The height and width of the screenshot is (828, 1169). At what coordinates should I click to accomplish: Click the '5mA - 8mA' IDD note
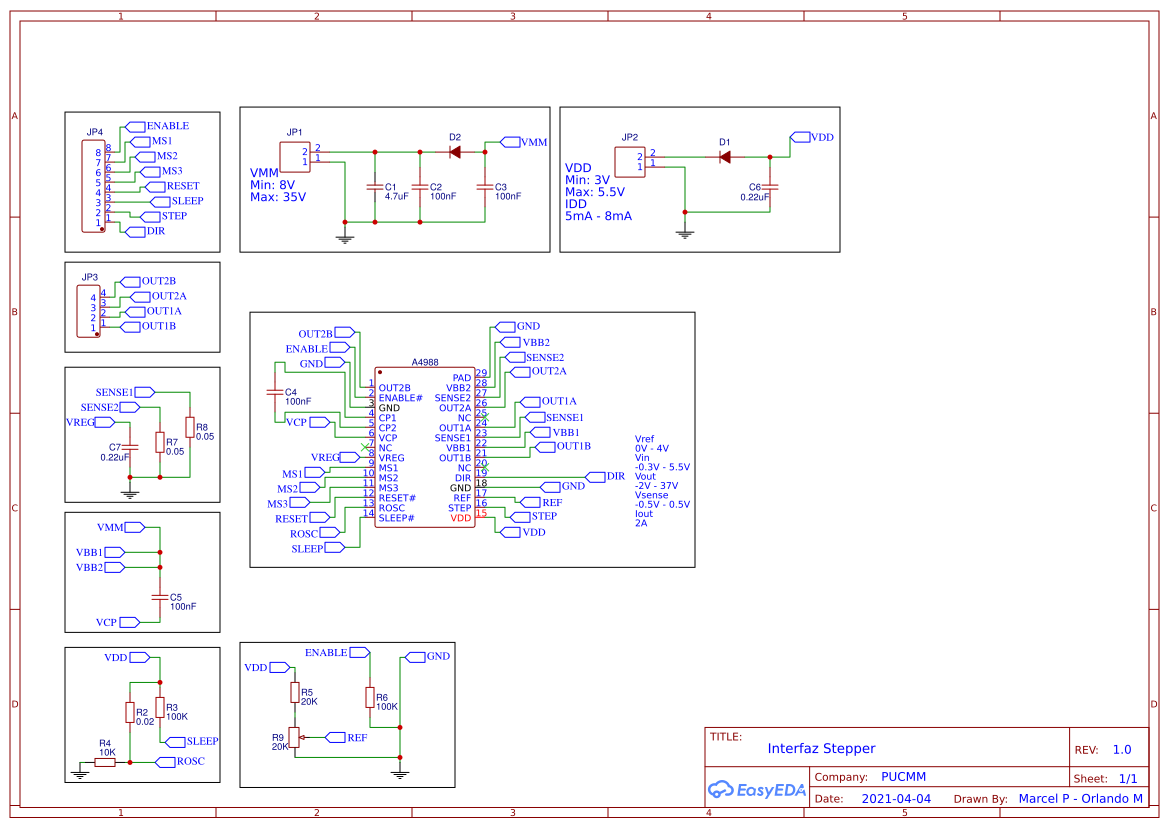(x=598, y=216)
